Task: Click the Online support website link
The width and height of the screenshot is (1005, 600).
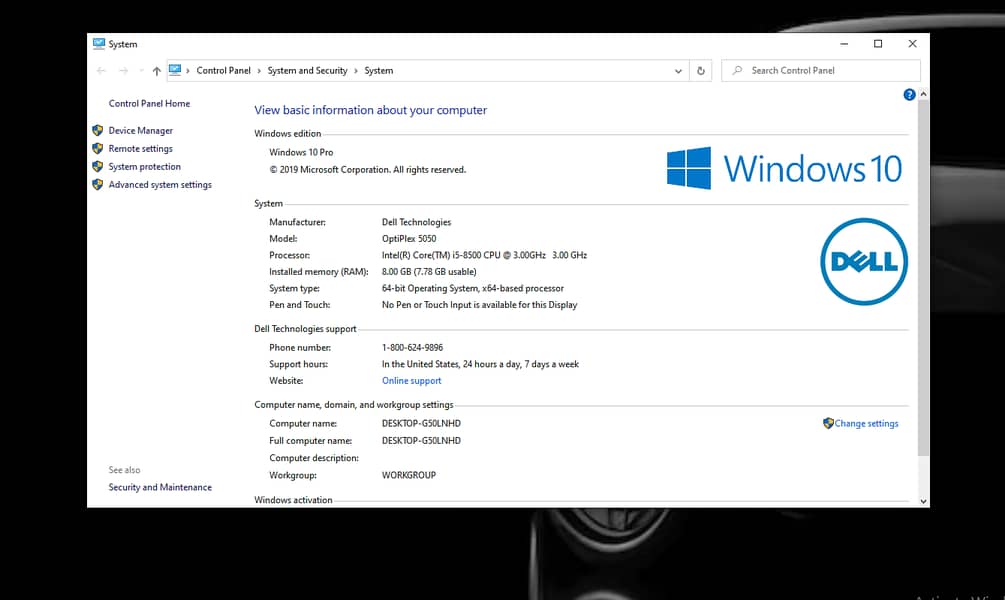Action: [411, 381]
